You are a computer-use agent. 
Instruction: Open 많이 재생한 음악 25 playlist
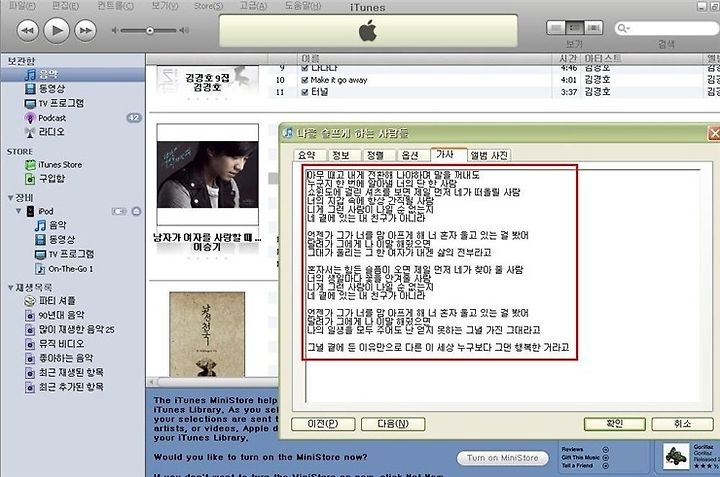click(x=76, y=329)
